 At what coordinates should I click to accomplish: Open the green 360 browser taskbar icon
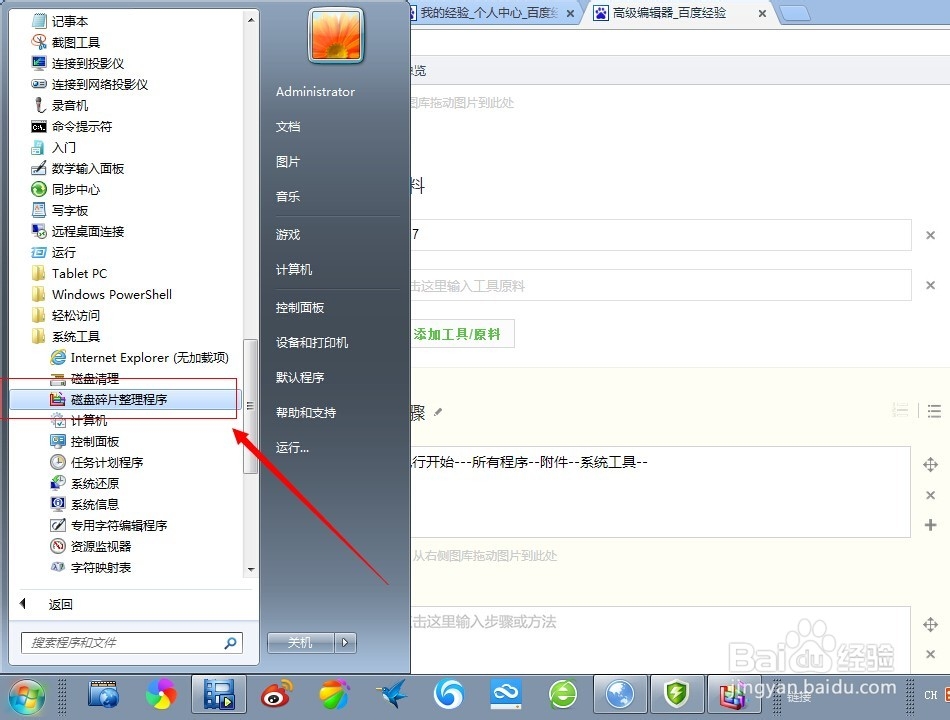click(563, 695)
